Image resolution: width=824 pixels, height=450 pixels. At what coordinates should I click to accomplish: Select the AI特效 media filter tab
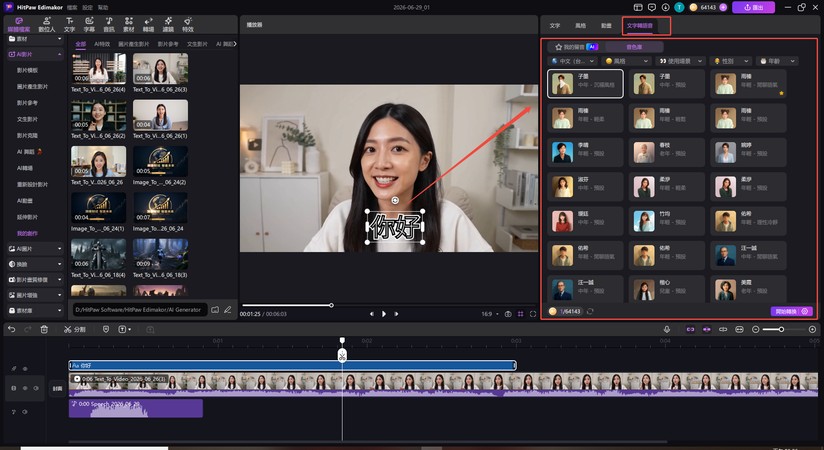click(x=102, y=44)
